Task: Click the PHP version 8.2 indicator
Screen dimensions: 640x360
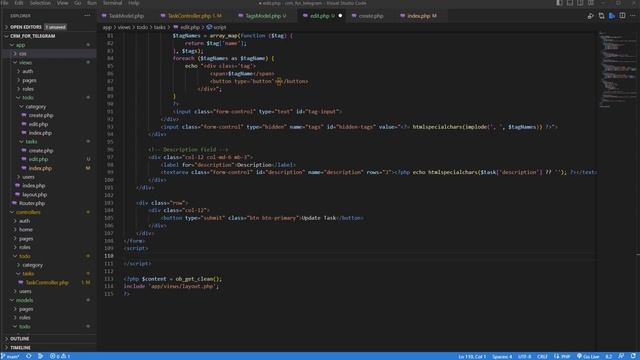Action: [608, 356]
